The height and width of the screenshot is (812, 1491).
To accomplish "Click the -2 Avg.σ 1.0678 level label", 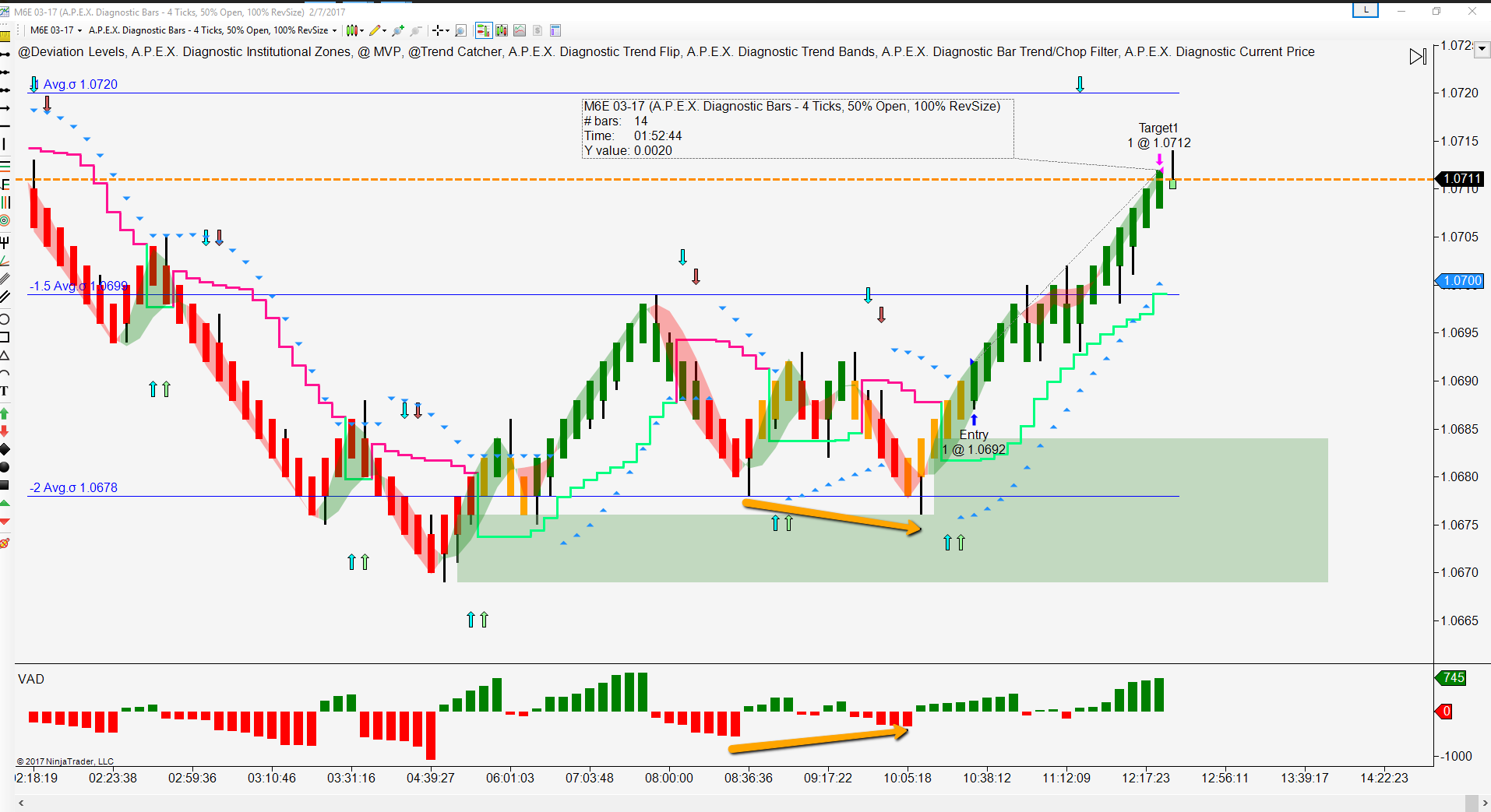I will click(73, 487).
